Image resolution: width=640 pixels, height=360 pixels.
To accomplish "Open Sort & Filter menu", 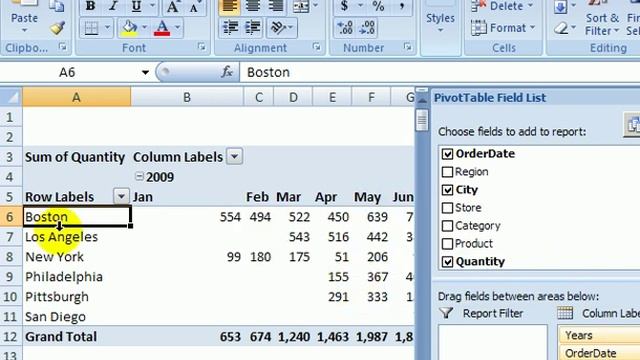I will pyautogui.click(x=602, y=24).
